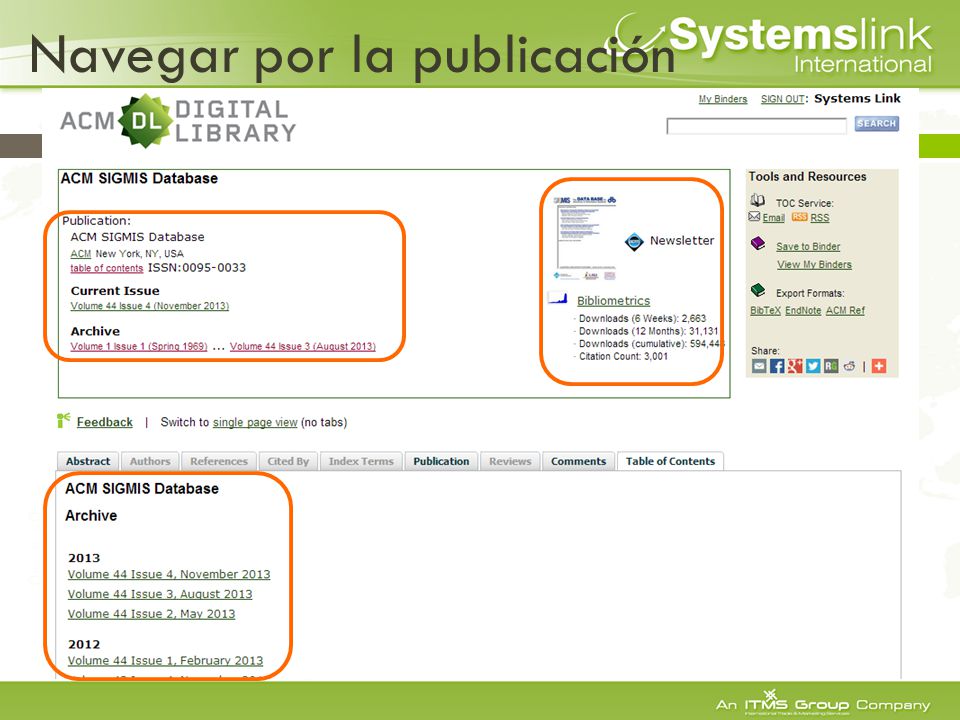Click Save to Binder link
The image size is (960, 720).
tap(808, 246)
